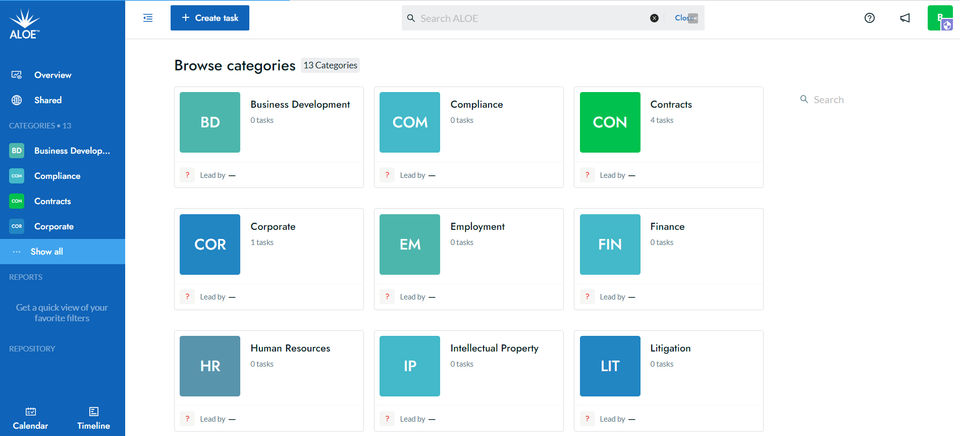The width and height of the screenshot is (960, 436).
Task: Open the CON category tile
Action: click(x=610, y=122)
